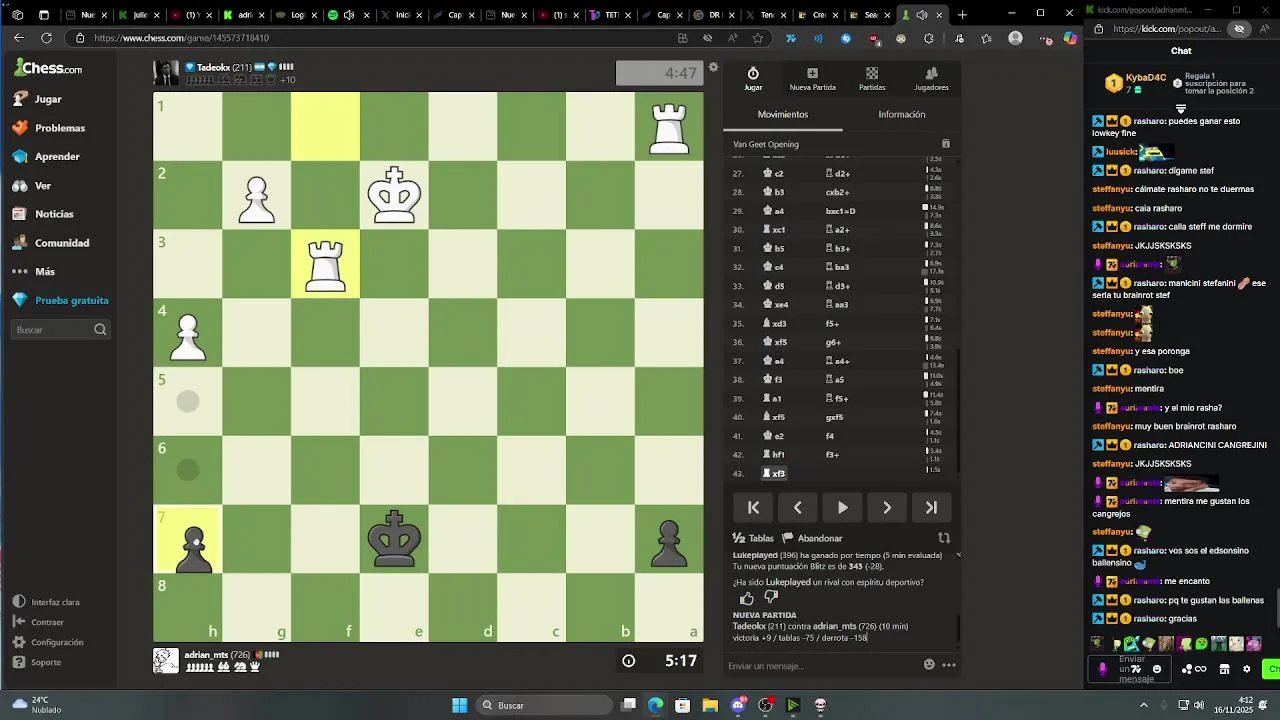Click Tadeokx player name at top

coord(213,67)
